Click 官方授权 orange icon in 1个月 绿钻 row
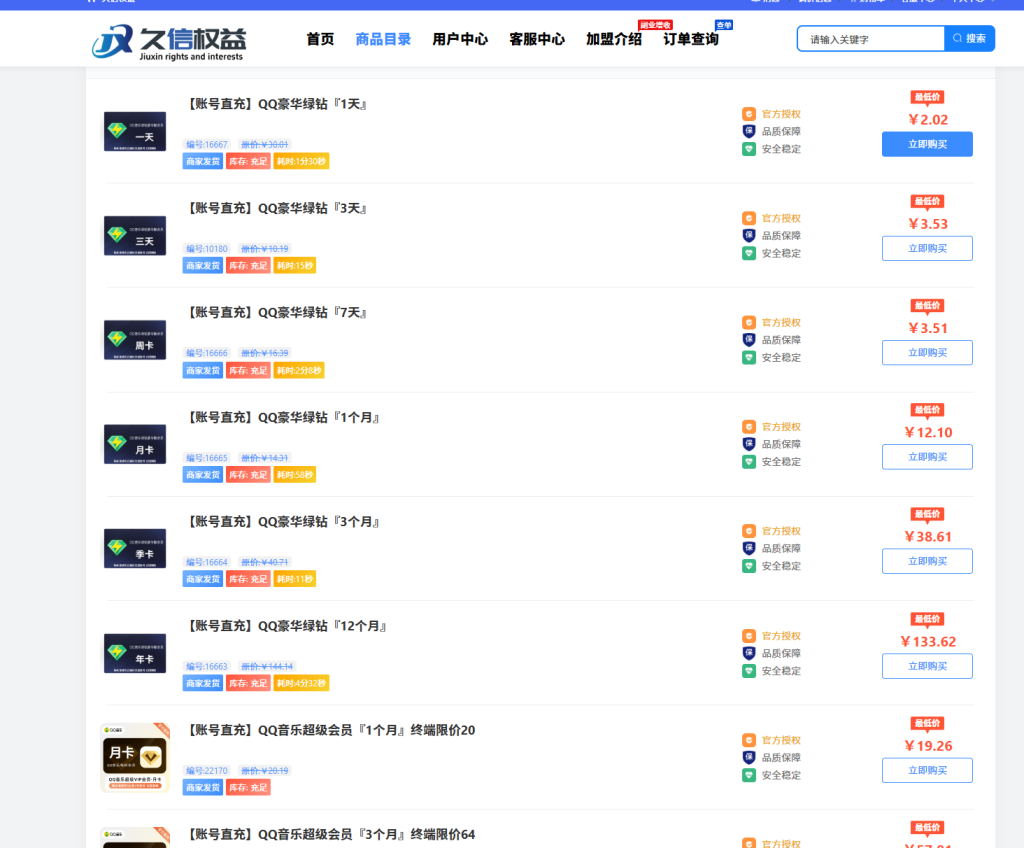 click(749, 427)
